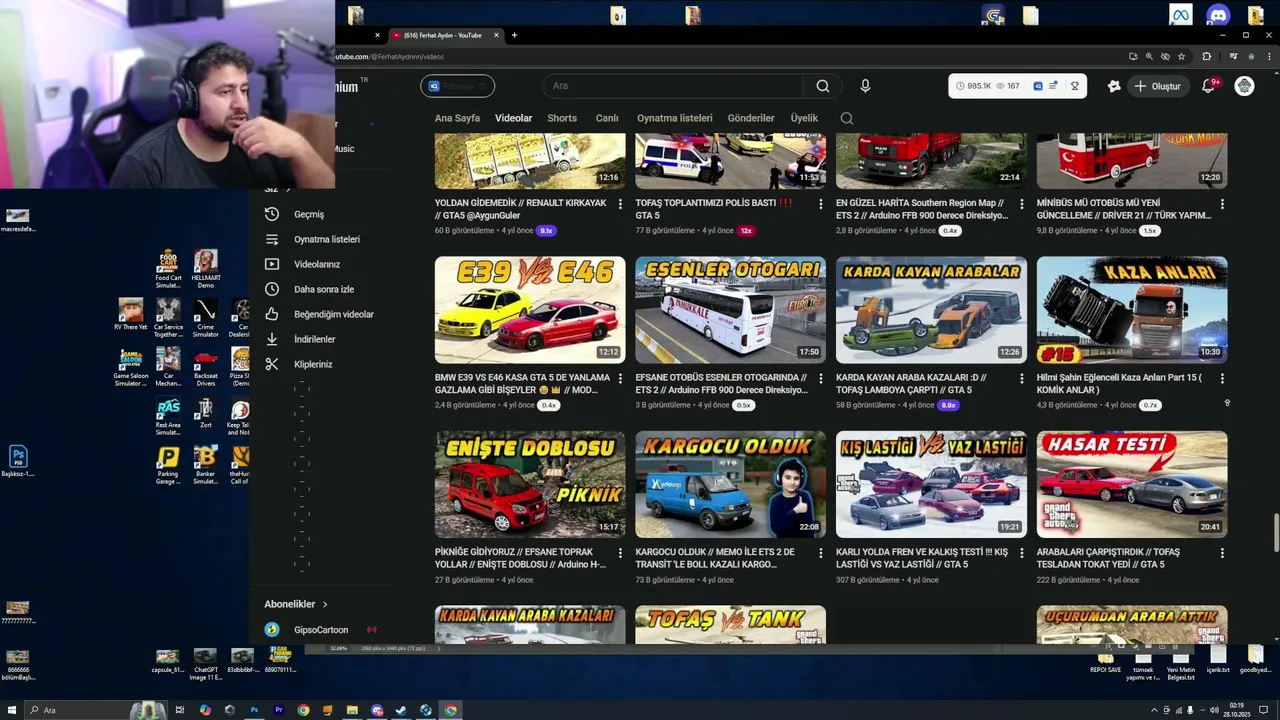Switch to the Üyelik channel tab
1280x720 pixels.
click(x=804, y=118)
